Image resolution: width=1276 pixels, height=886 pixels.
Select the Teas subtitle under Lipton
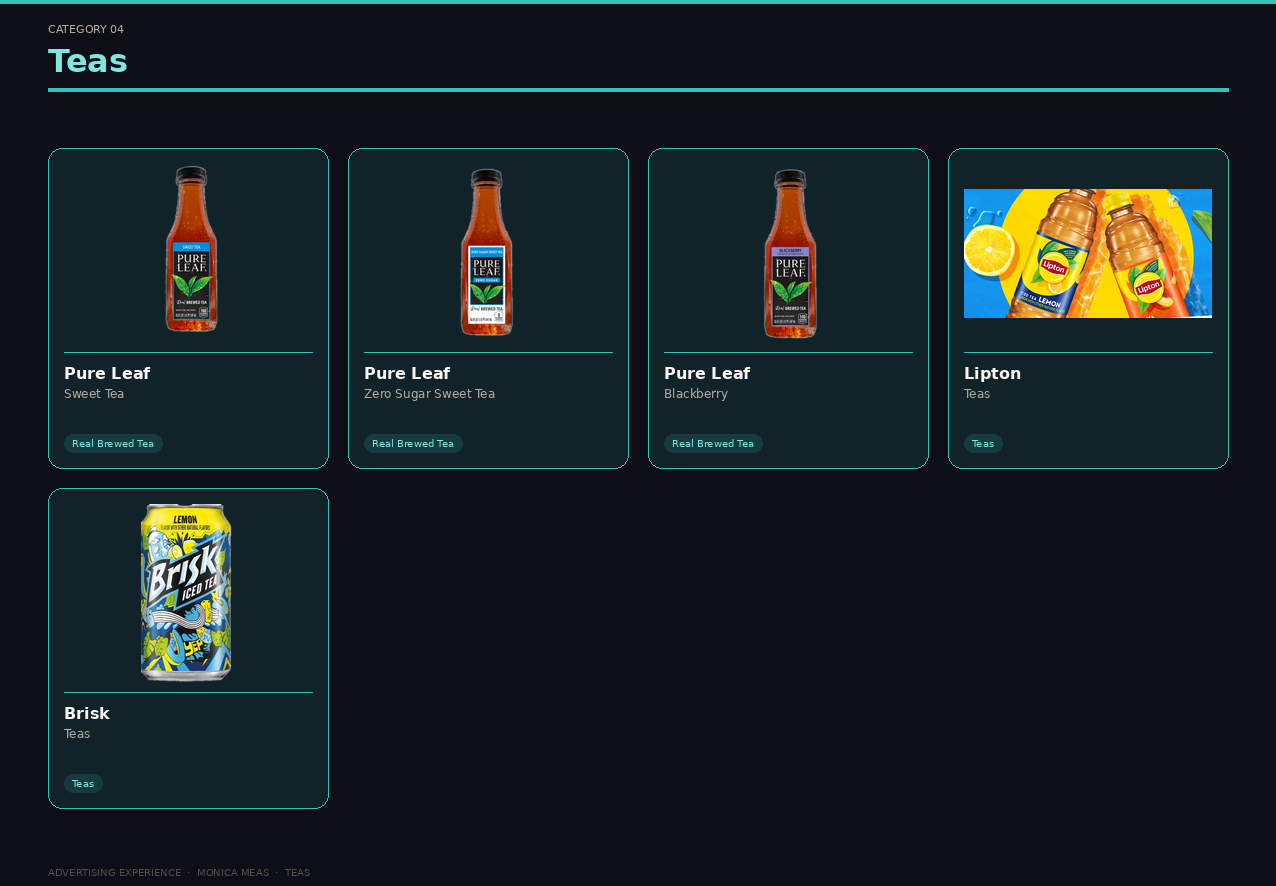click(977, 394)
